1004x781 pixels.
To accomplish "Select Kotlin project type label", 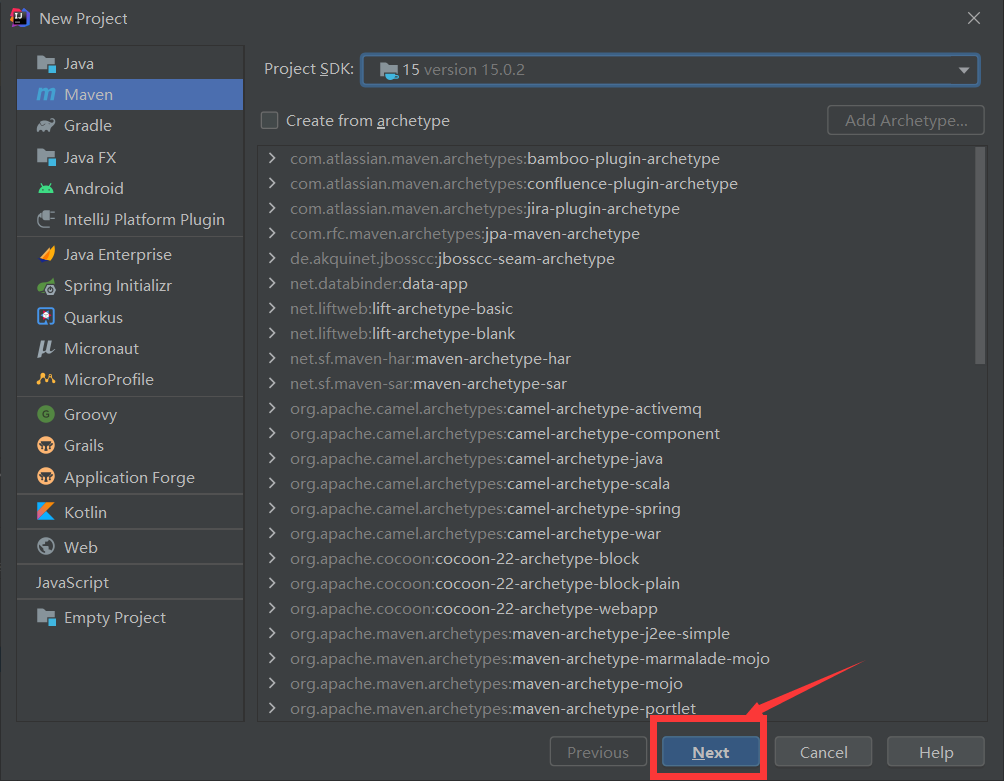I will [x=85, y=512].
